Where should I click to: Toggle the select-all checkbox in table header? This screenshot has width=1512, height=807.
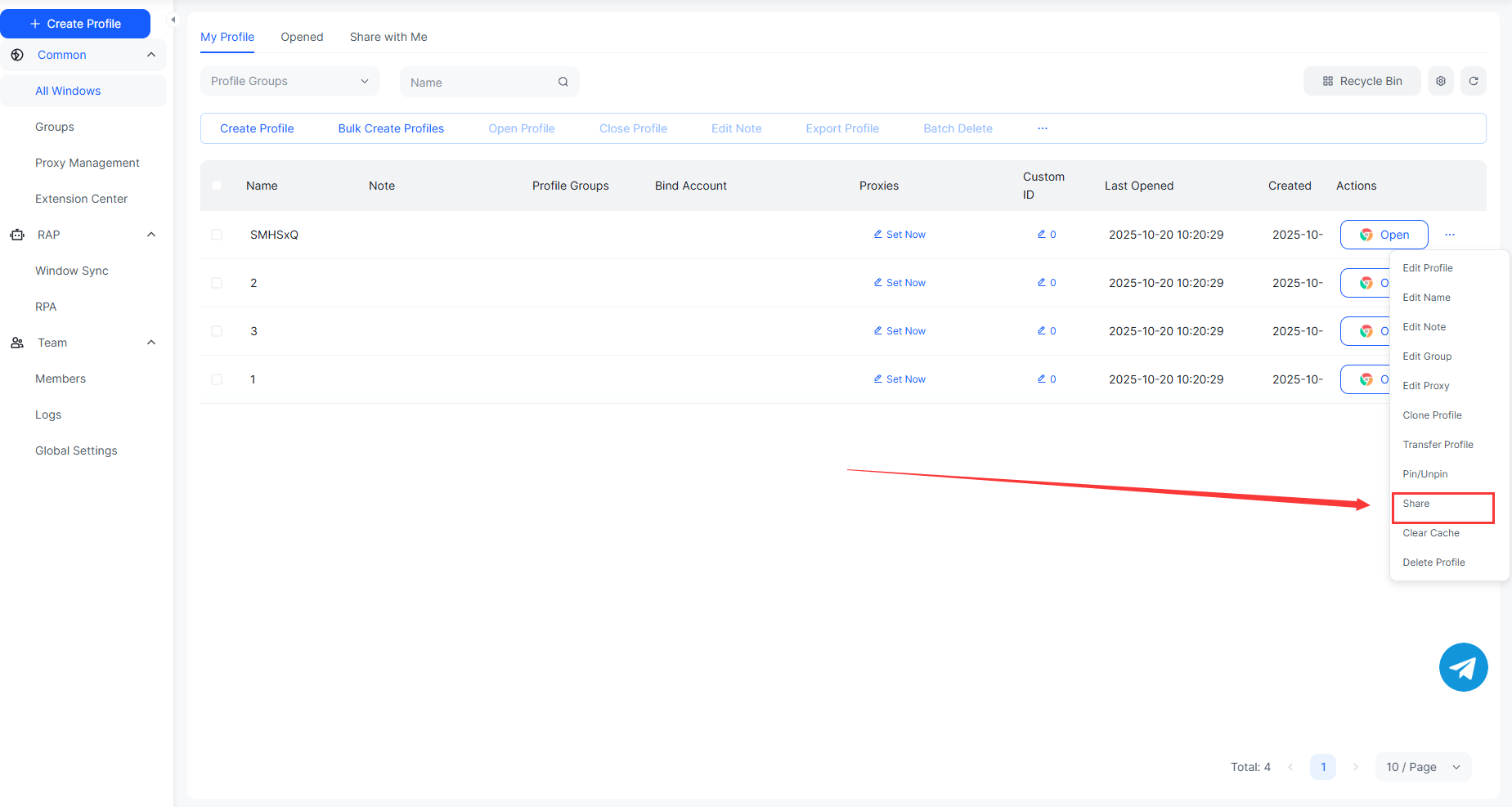tap(217, 186)
